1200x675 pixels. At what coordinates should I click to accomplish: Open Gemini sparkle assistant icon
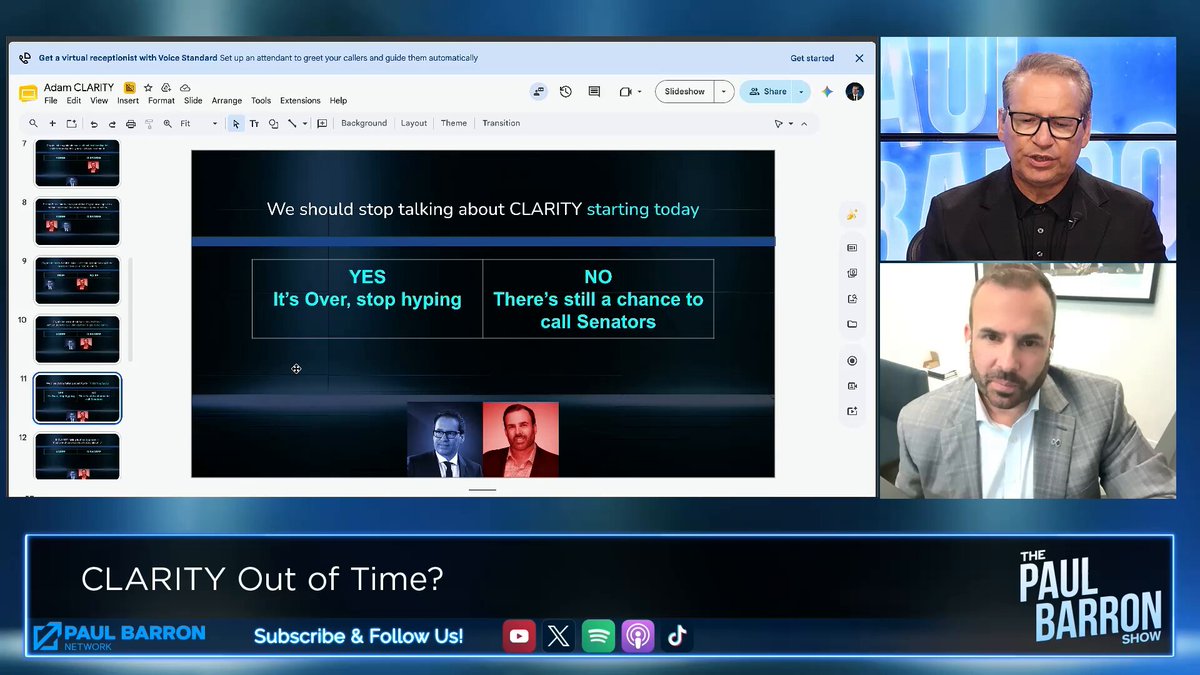(x=828, y=91)
